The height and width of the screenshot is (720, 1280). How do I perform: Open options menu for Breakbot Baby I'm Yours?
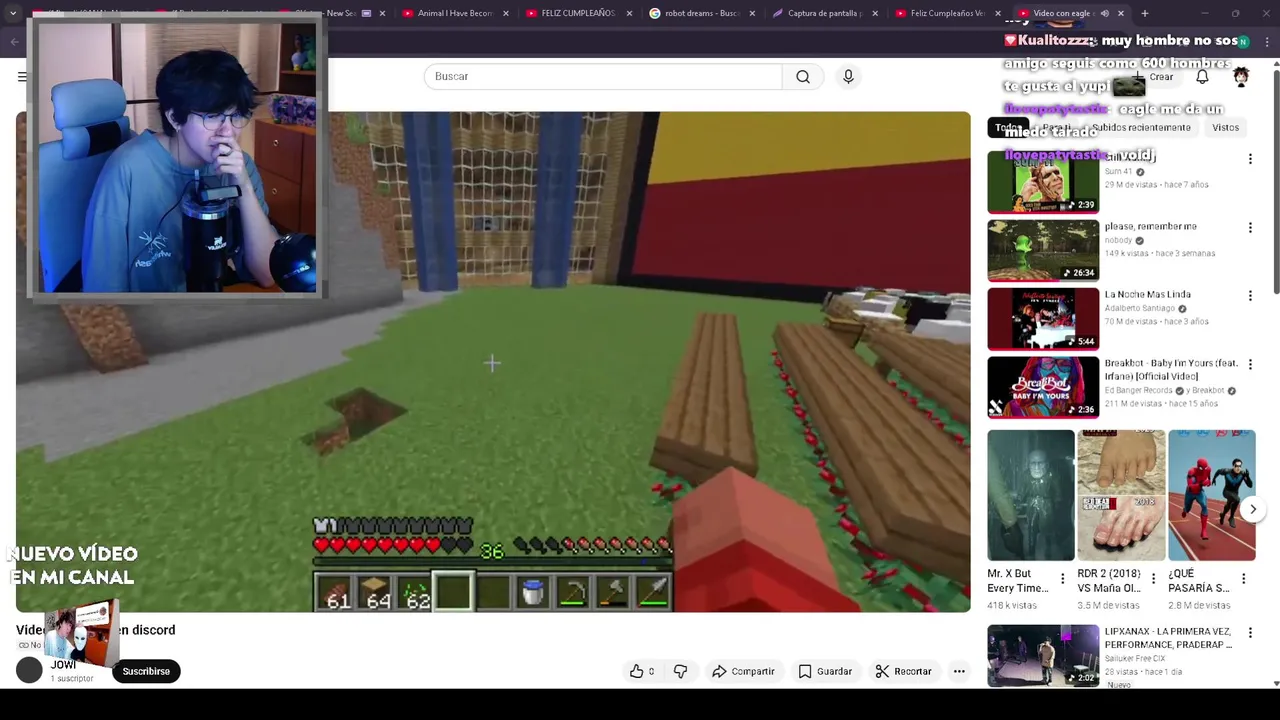tap(1250, 364)
